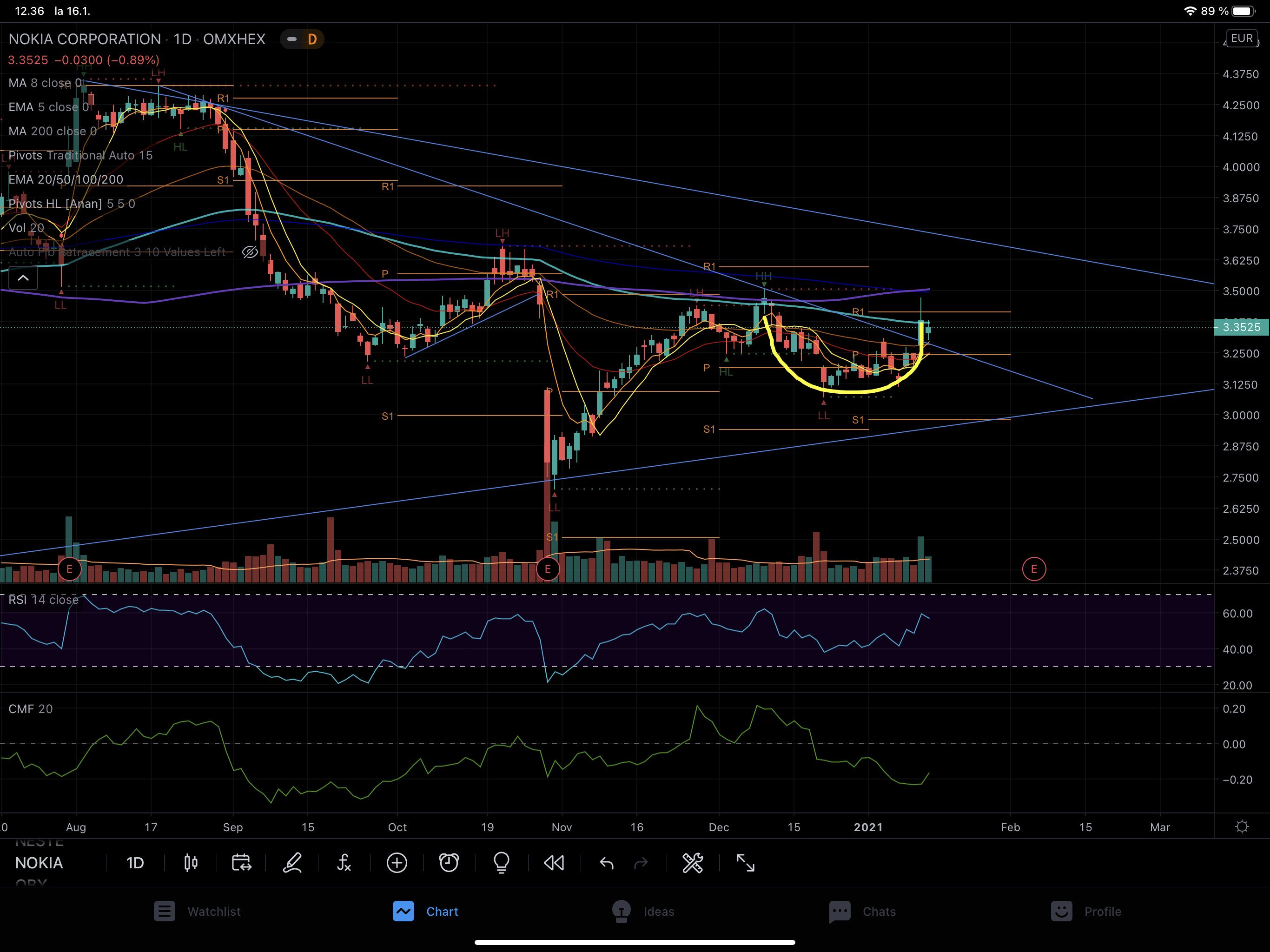The width and height of the screenshot is (1270, 952).
Task: Tap the Wi-Fi icon in status bar
Action: 1190,11
